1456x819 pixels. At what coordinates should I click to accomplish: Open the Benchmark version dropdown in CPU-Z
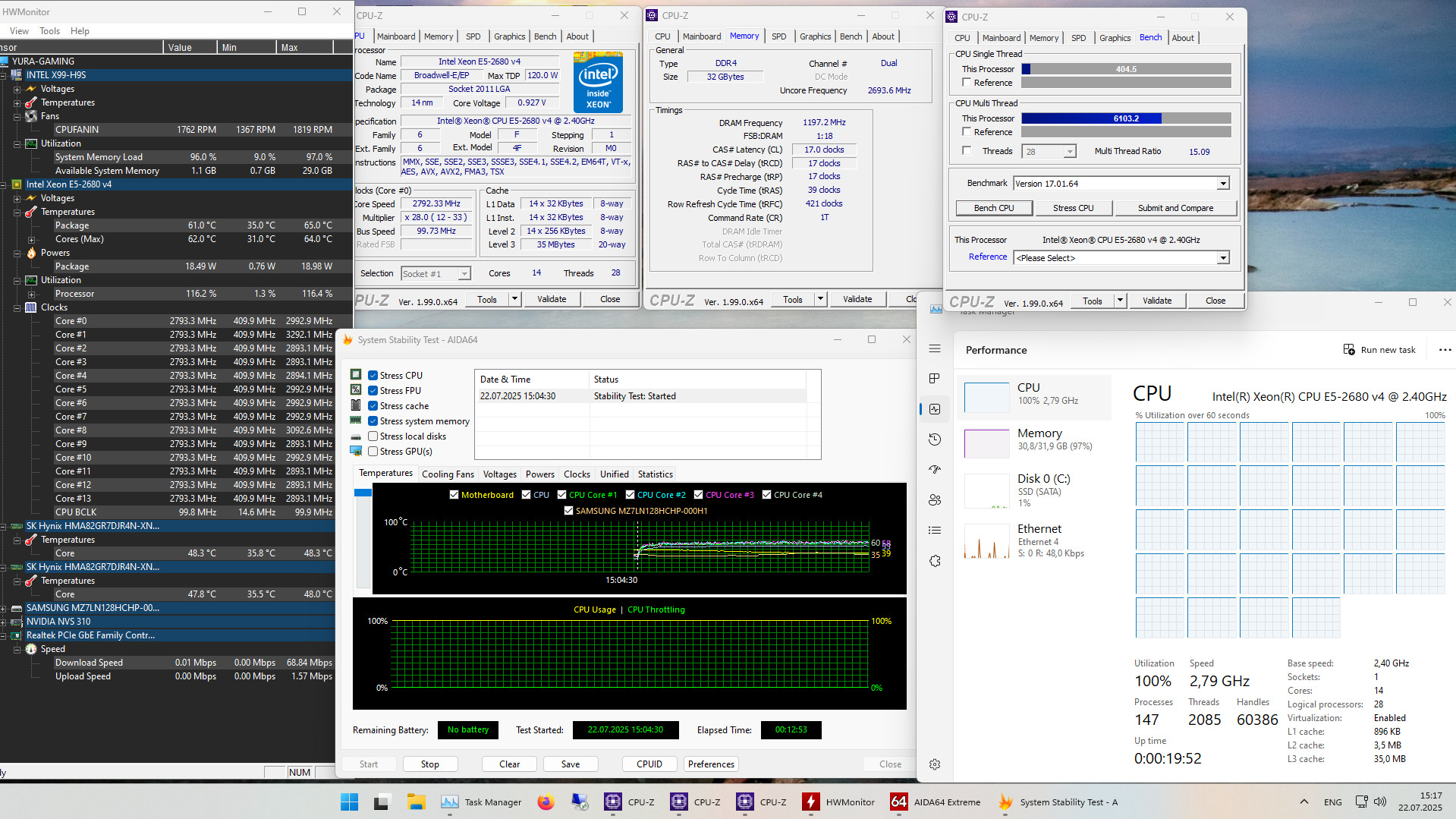(1222, 184)
